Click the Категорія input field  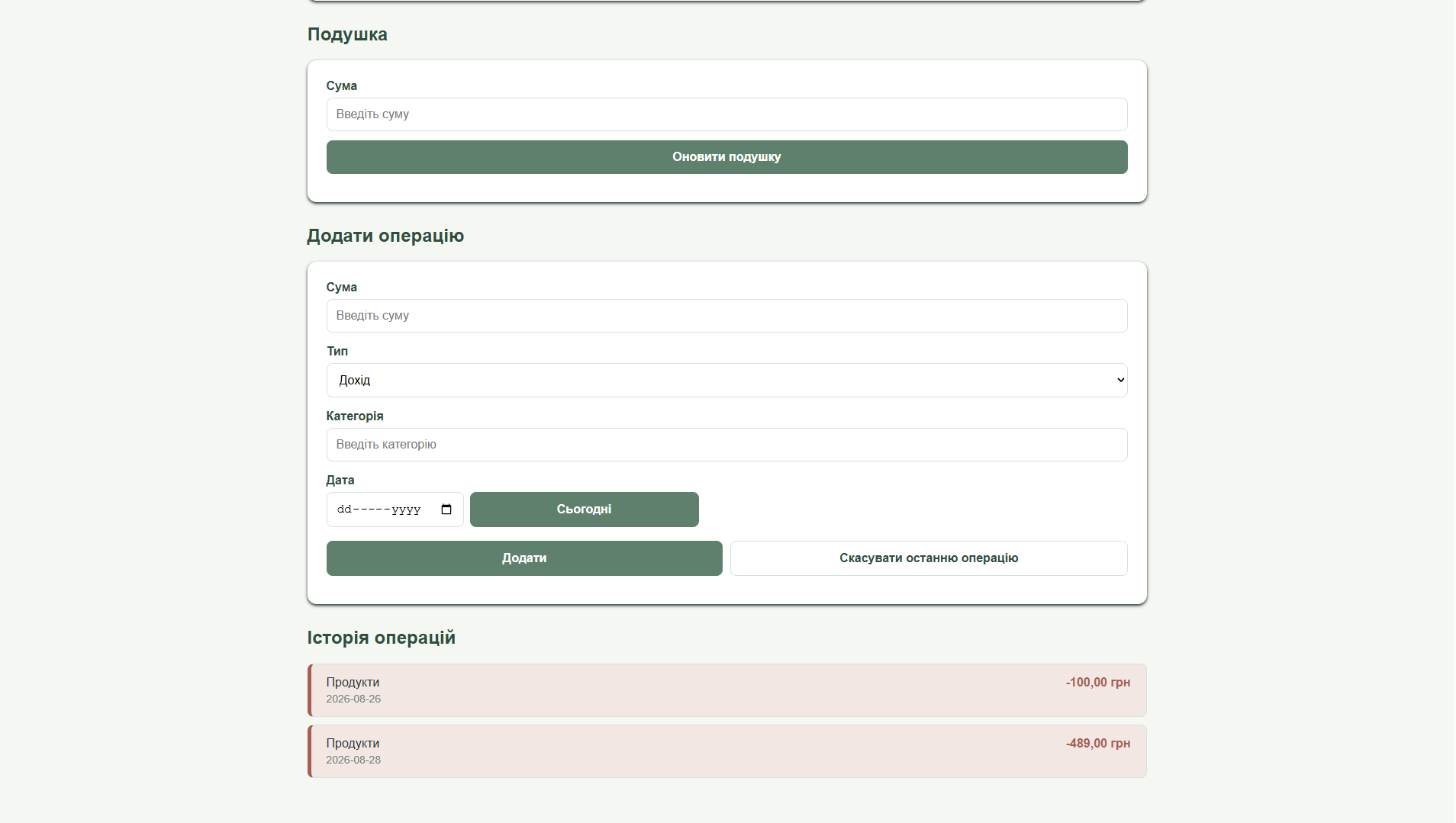726,445
